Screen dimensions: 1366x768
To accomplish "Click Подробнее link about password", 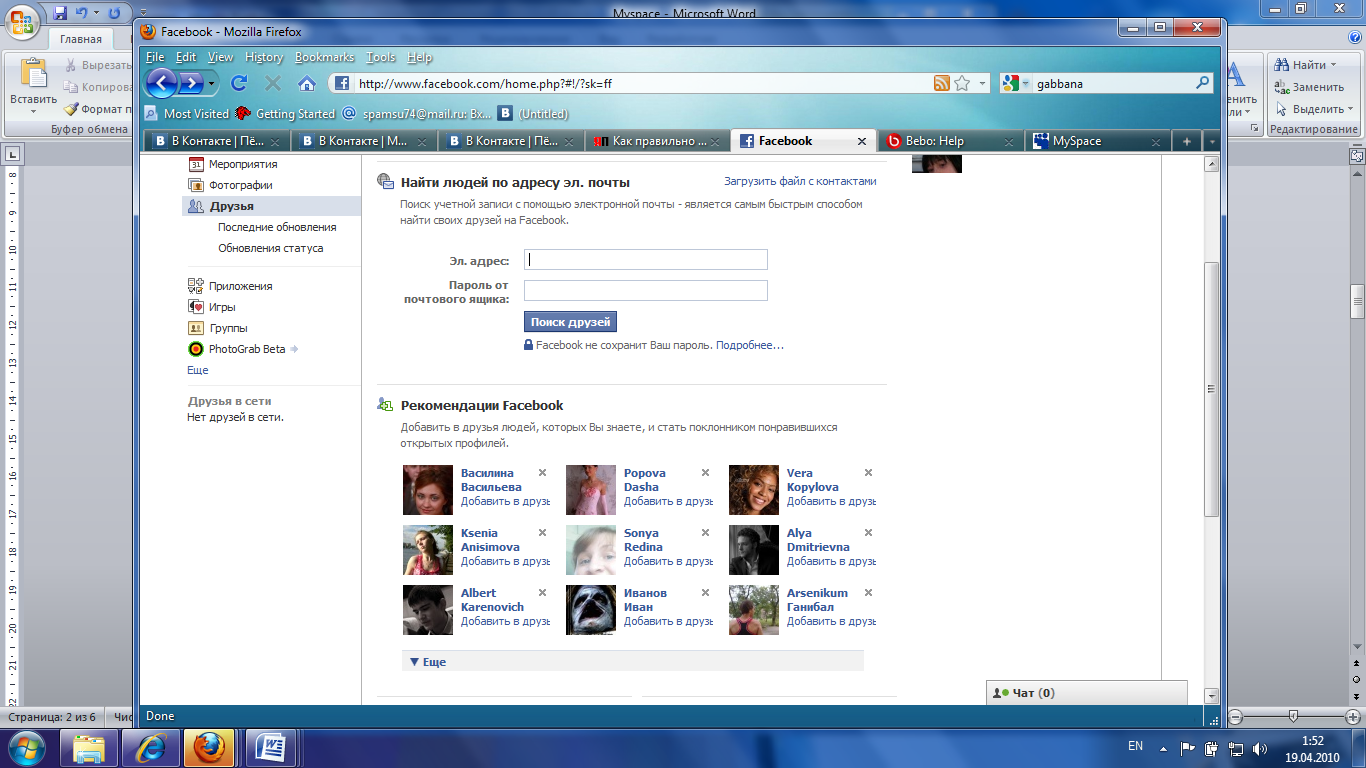I will (750, 345).
